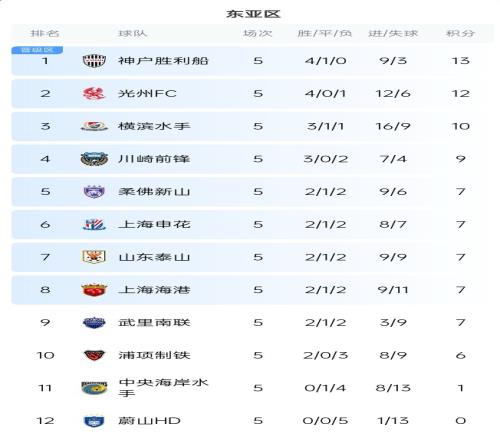500x440 pixels.
Task: Open the 武里南联 team badge
Action: pyautogui.click(x=94, y=322)
